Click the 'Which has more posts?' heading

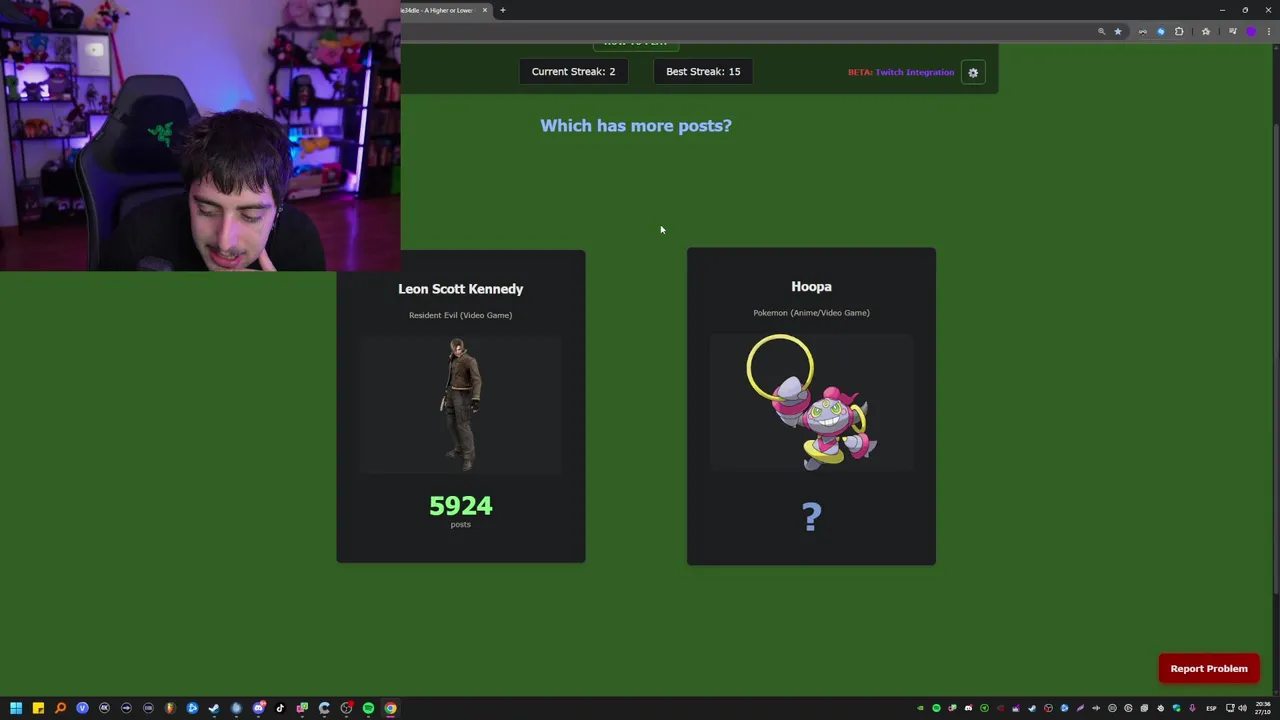tap(636, 126)
